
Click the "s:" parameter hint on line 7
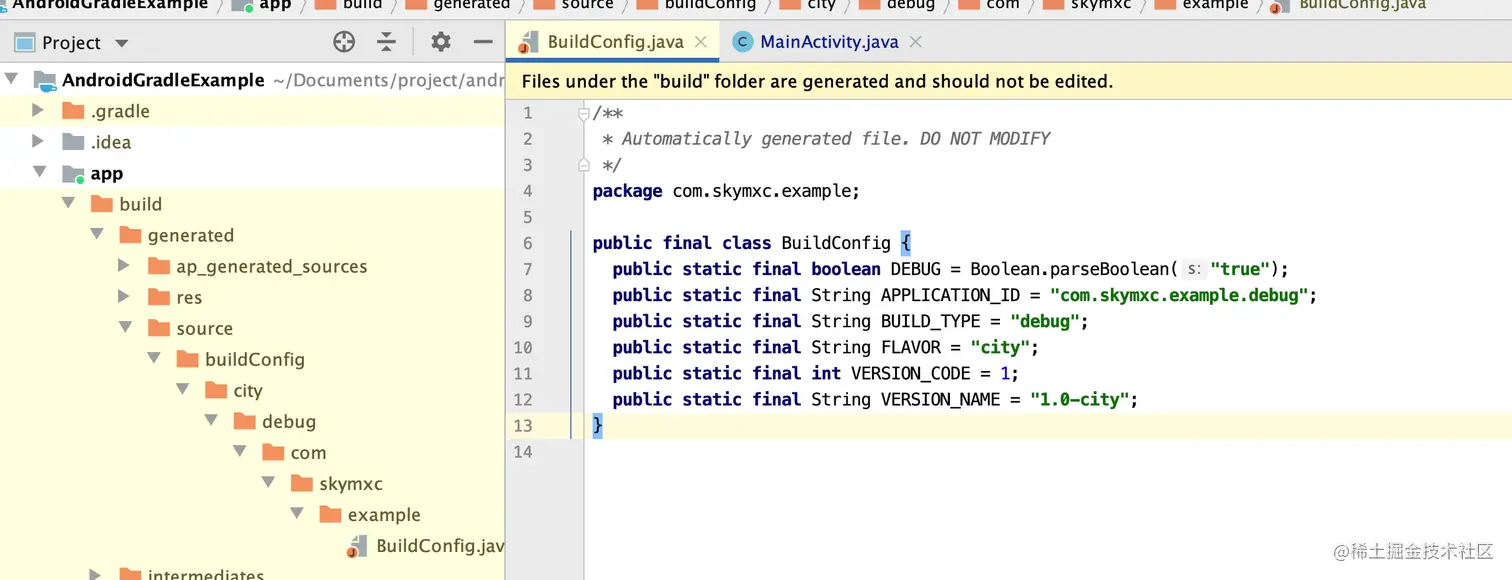[x=1193, y=269]
